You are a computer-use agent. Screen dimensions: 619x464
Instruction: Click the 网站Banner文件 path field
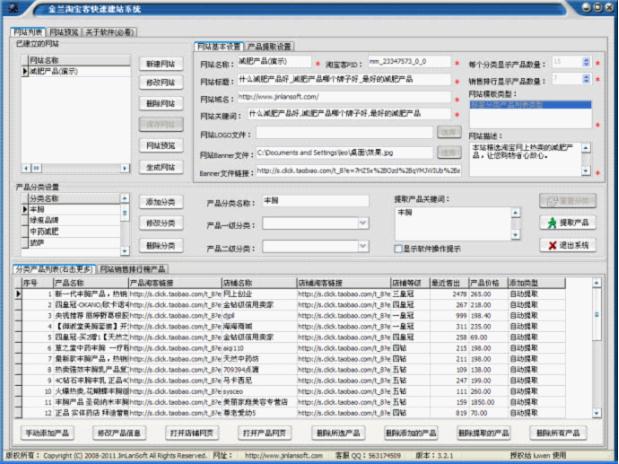point(344,152)
